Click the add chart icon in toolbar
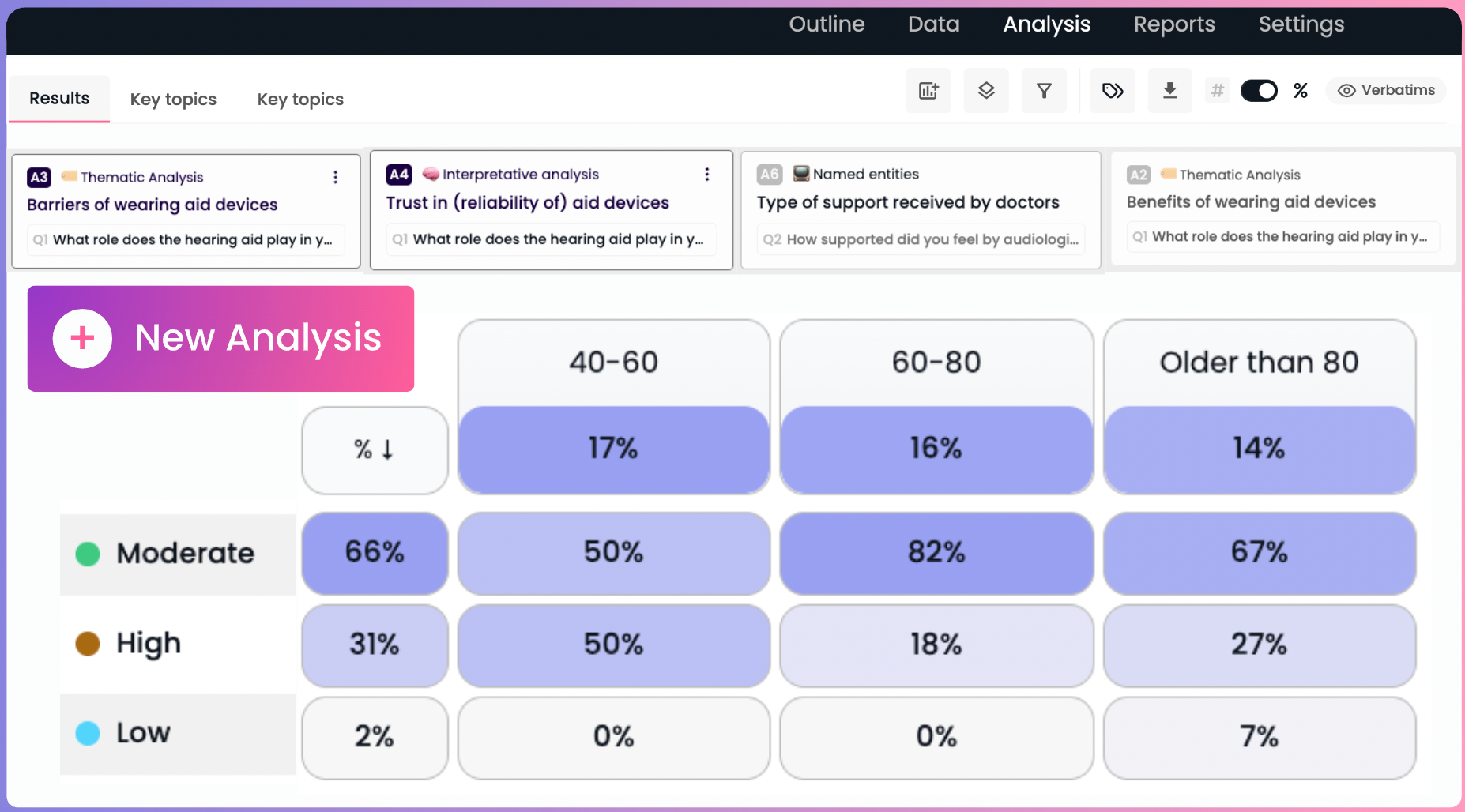Image resolution: width=1465 pixels, height=812 pixels. coord(928,91)
